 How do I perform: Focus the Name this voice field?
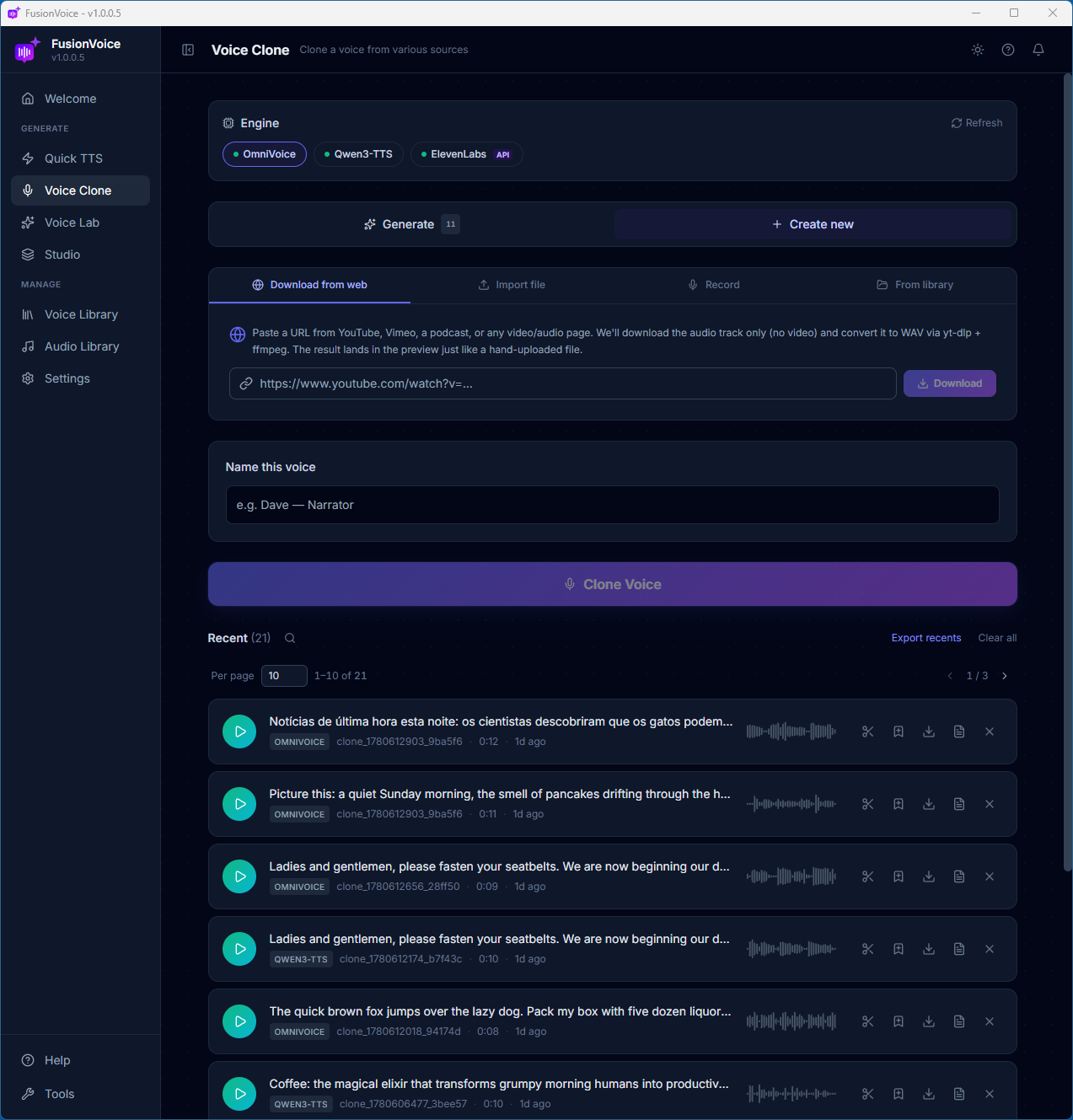[613, 505]
